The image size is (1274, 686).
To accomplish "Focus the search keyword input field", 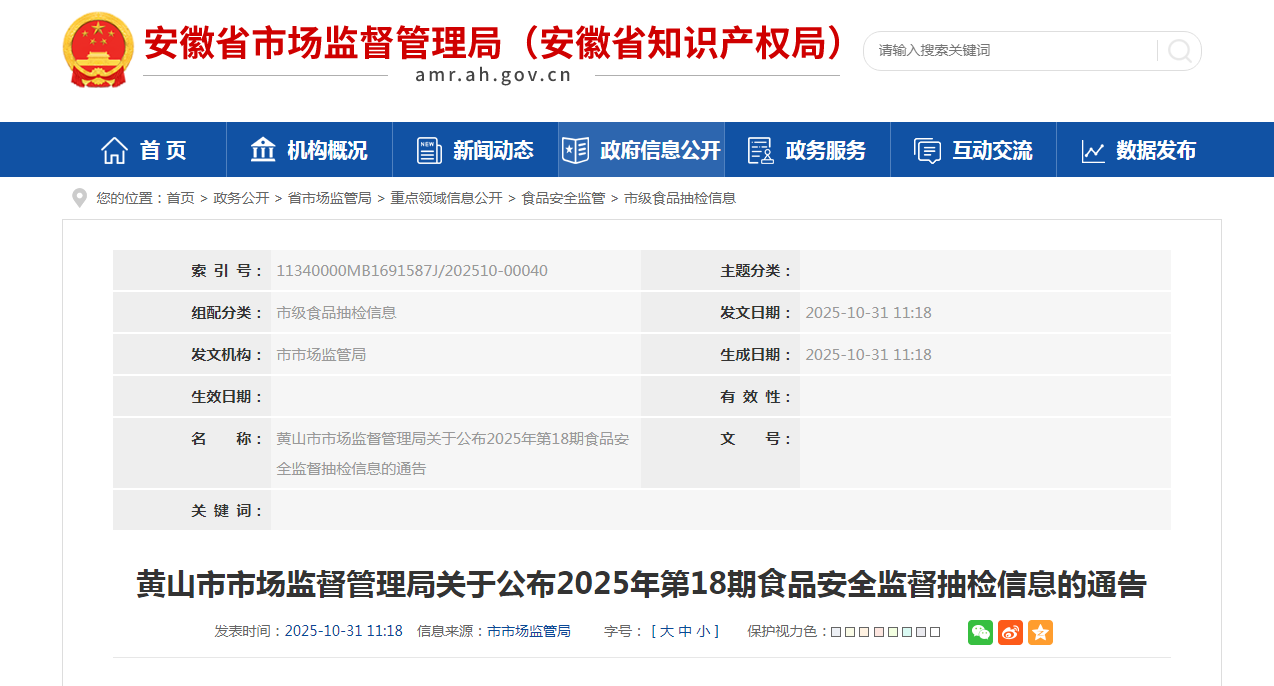I will point(1010,50).
